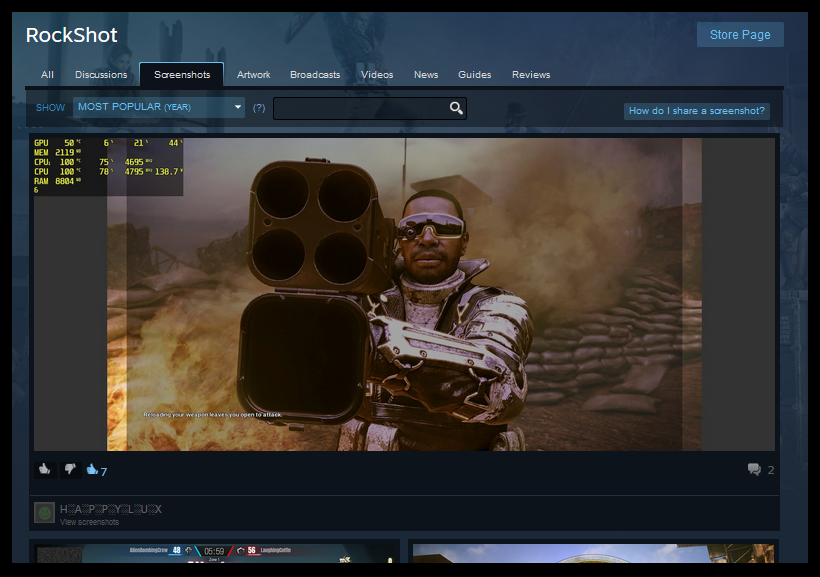
Task: Focus the screenshot search input field
Action: point(360,108)
